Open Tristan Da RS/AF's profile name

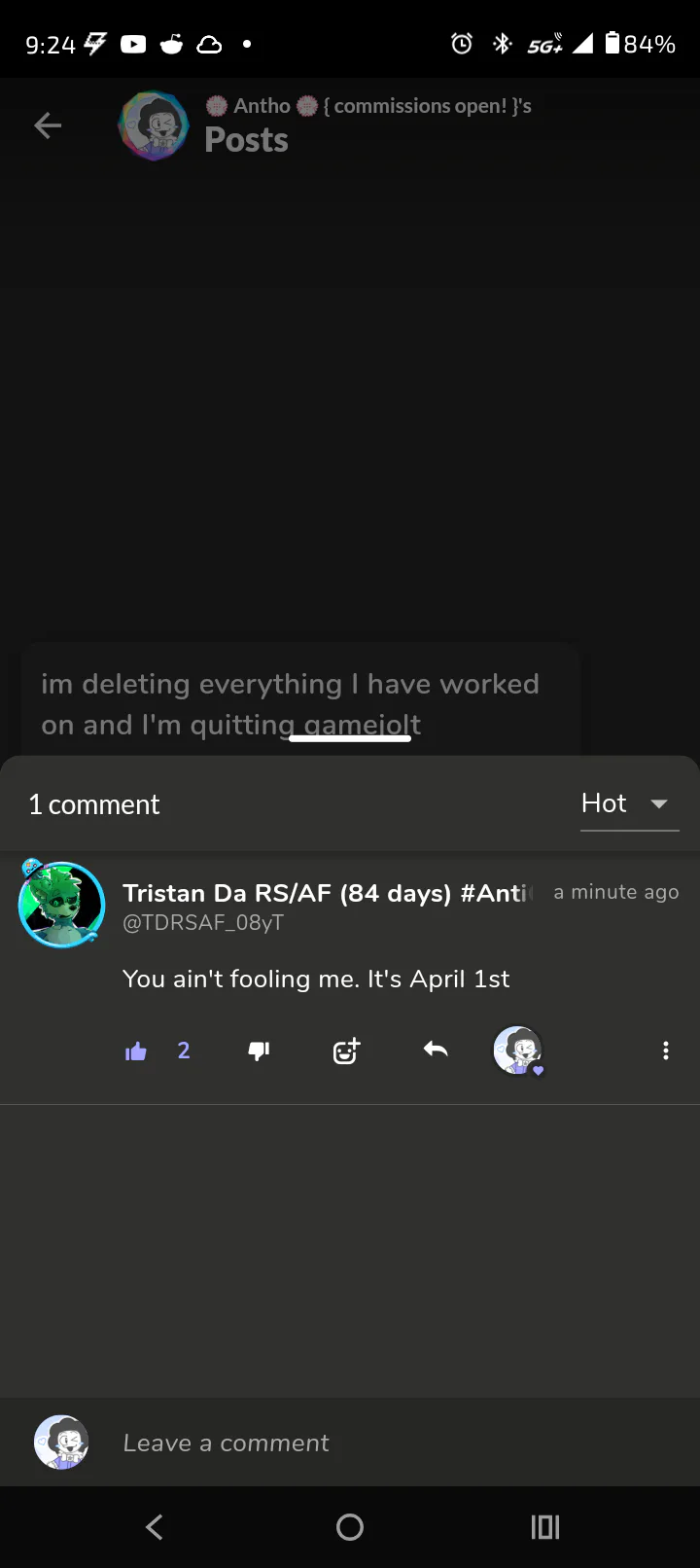click(326, 893)
